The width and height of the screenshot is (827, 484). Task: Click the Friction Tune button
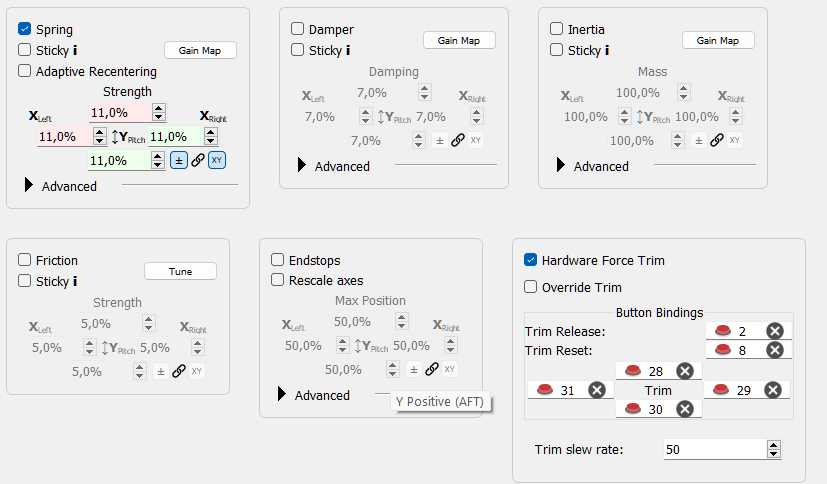181,271
